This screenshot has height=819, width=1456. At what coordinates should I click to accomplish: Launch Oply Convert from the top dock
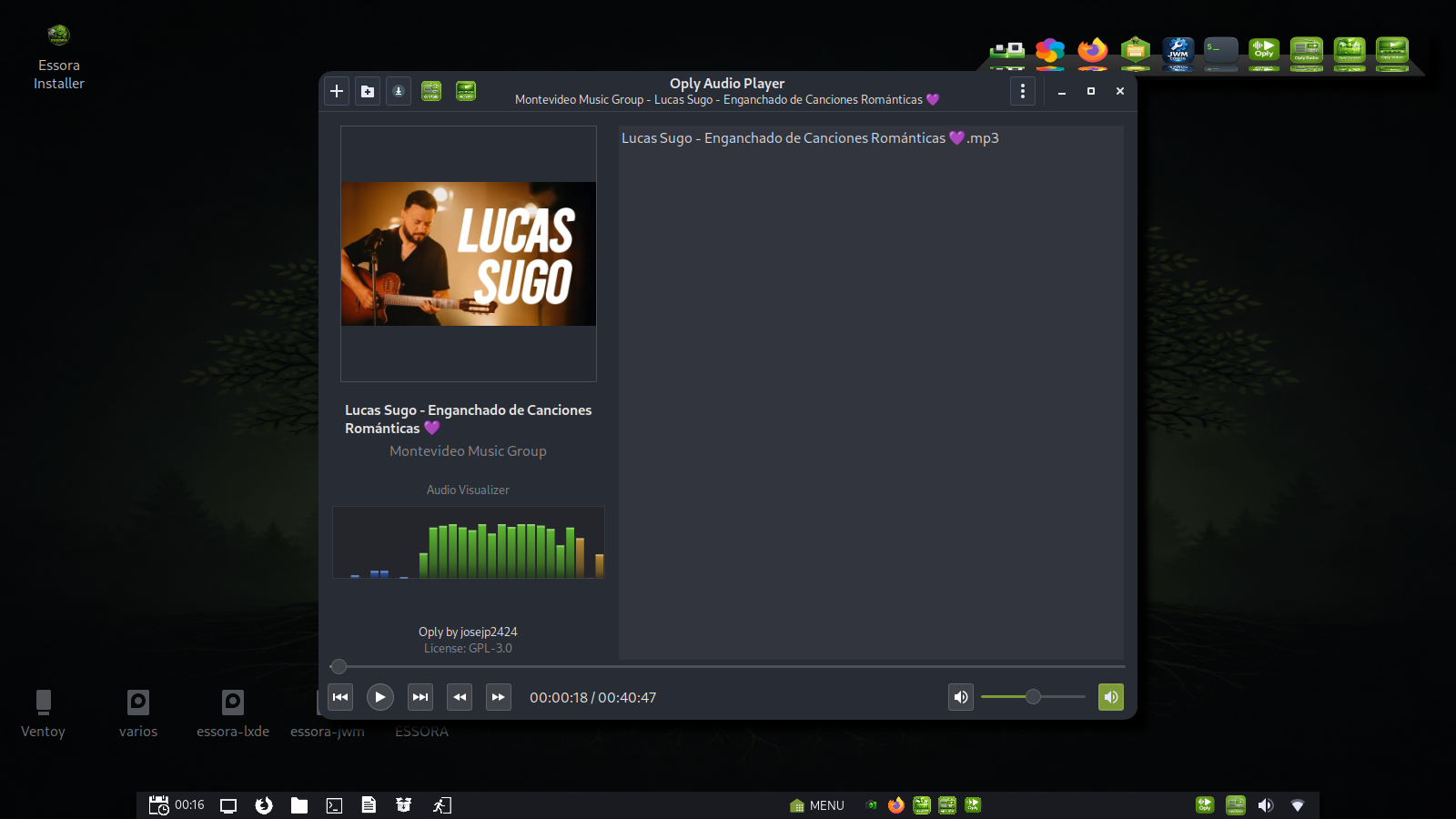tap(1350, 51)
